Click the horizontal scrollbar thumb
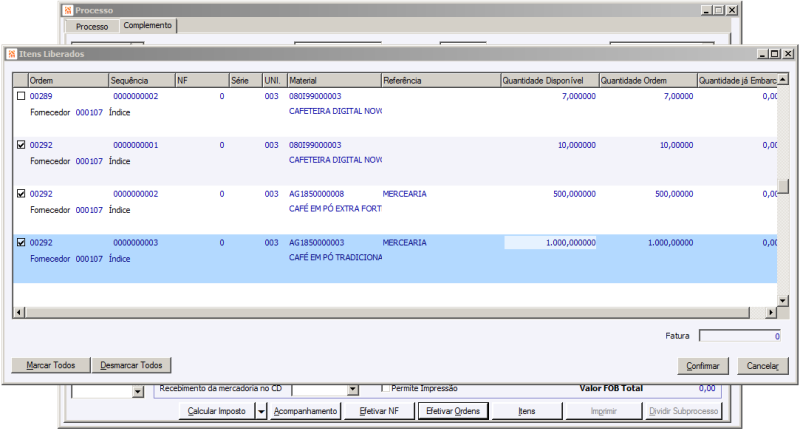The height and width of the screenshot is (434, 800). tap(387, 312)
